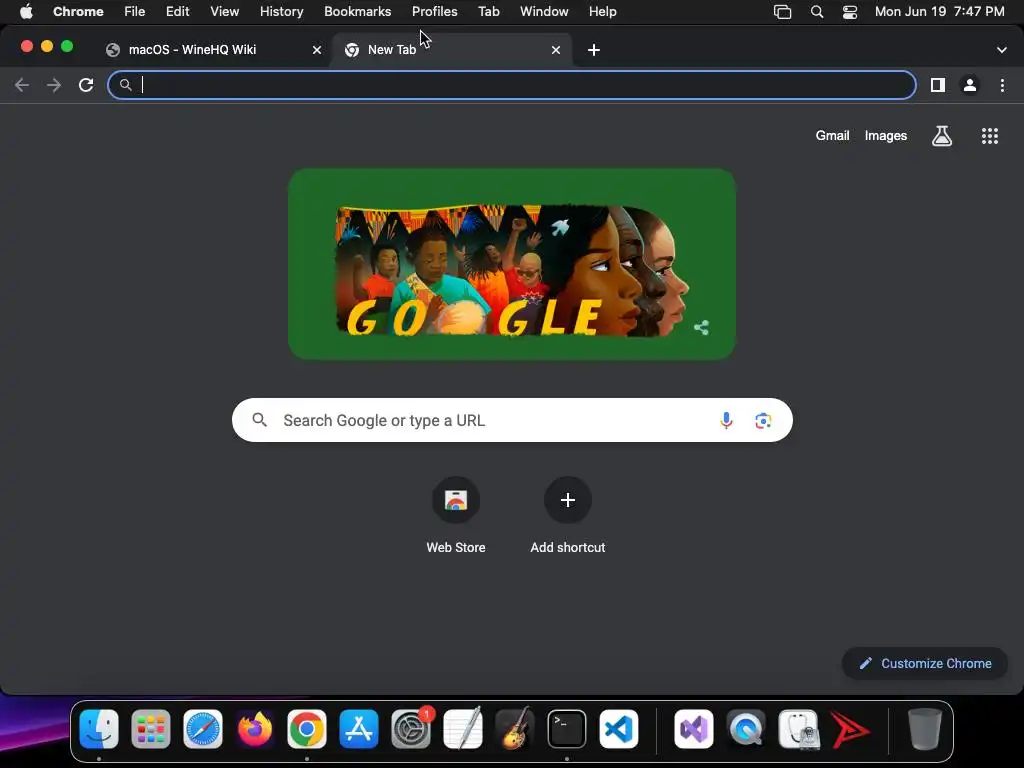The width and height of the screenshot is (1024, 768).
Task: Launch Firefox from the Dock
Action: click(x=255, y=729)
